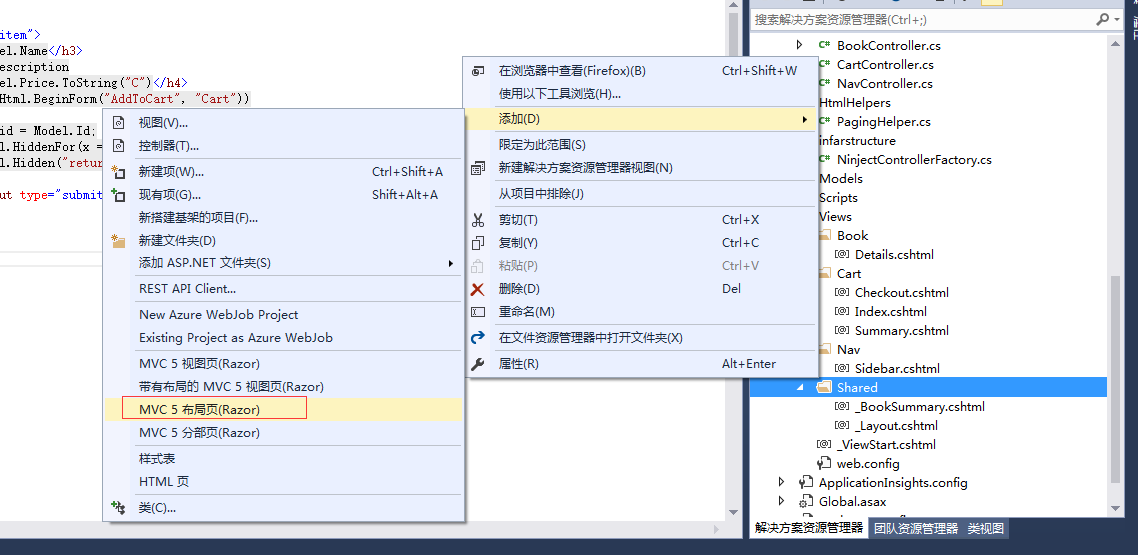
Task: Click the ApplicationInsights.config file icon
Action: coord(806,482)
